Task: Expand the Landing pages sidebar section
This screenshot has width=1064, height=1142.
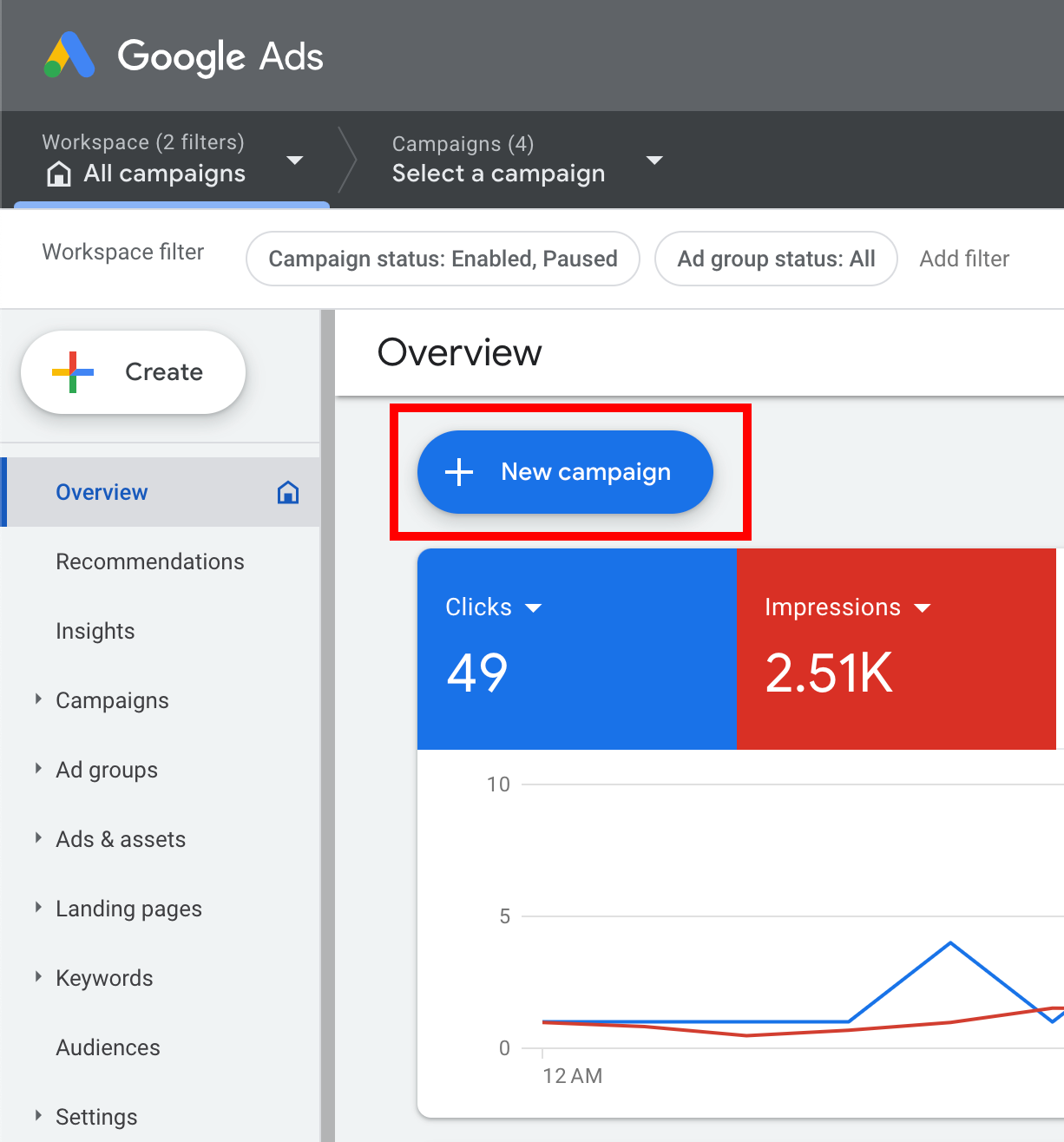Action: [38, 907]
